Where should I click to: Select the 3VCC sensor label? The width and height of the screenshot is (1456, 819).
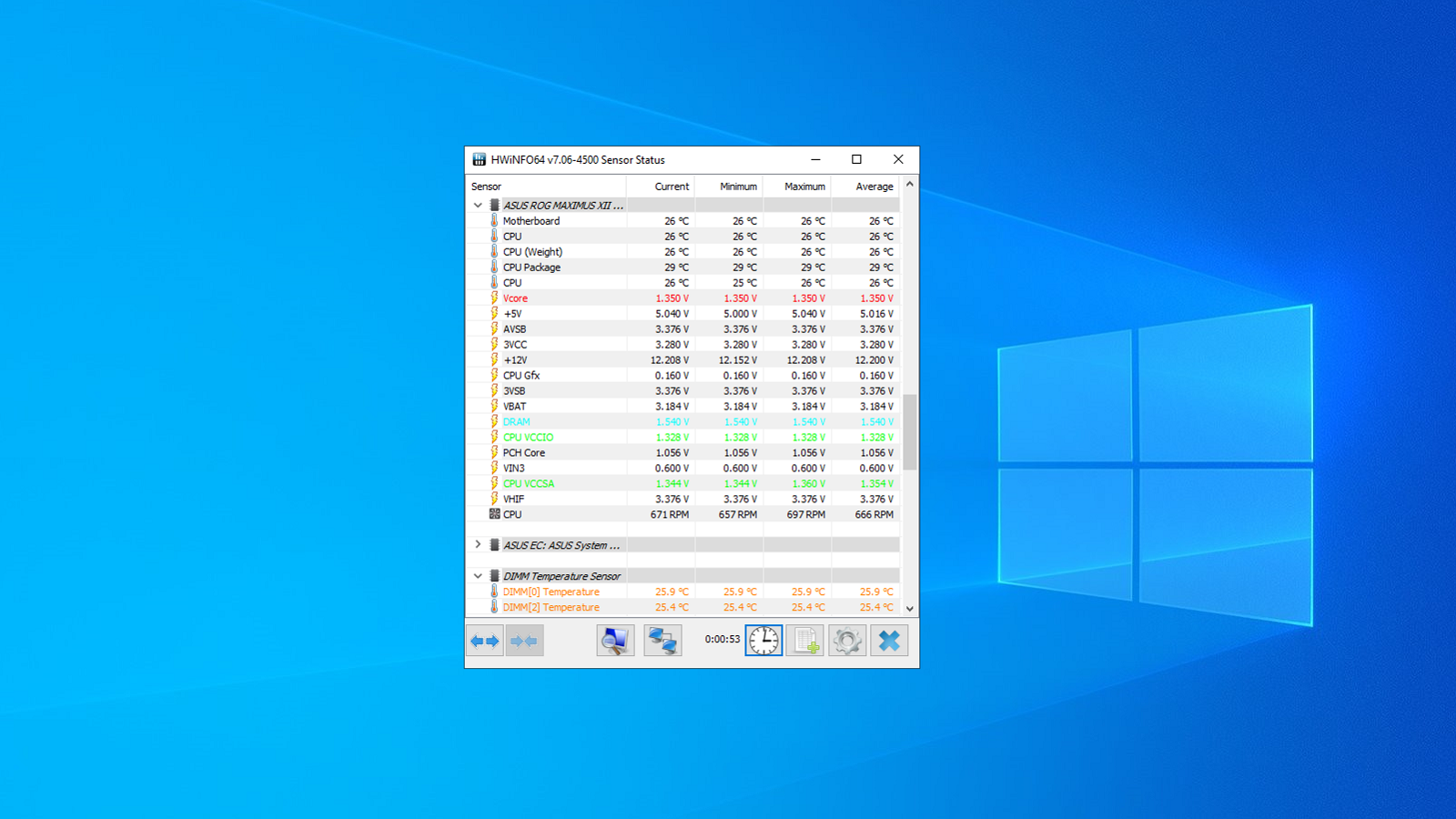515,345
